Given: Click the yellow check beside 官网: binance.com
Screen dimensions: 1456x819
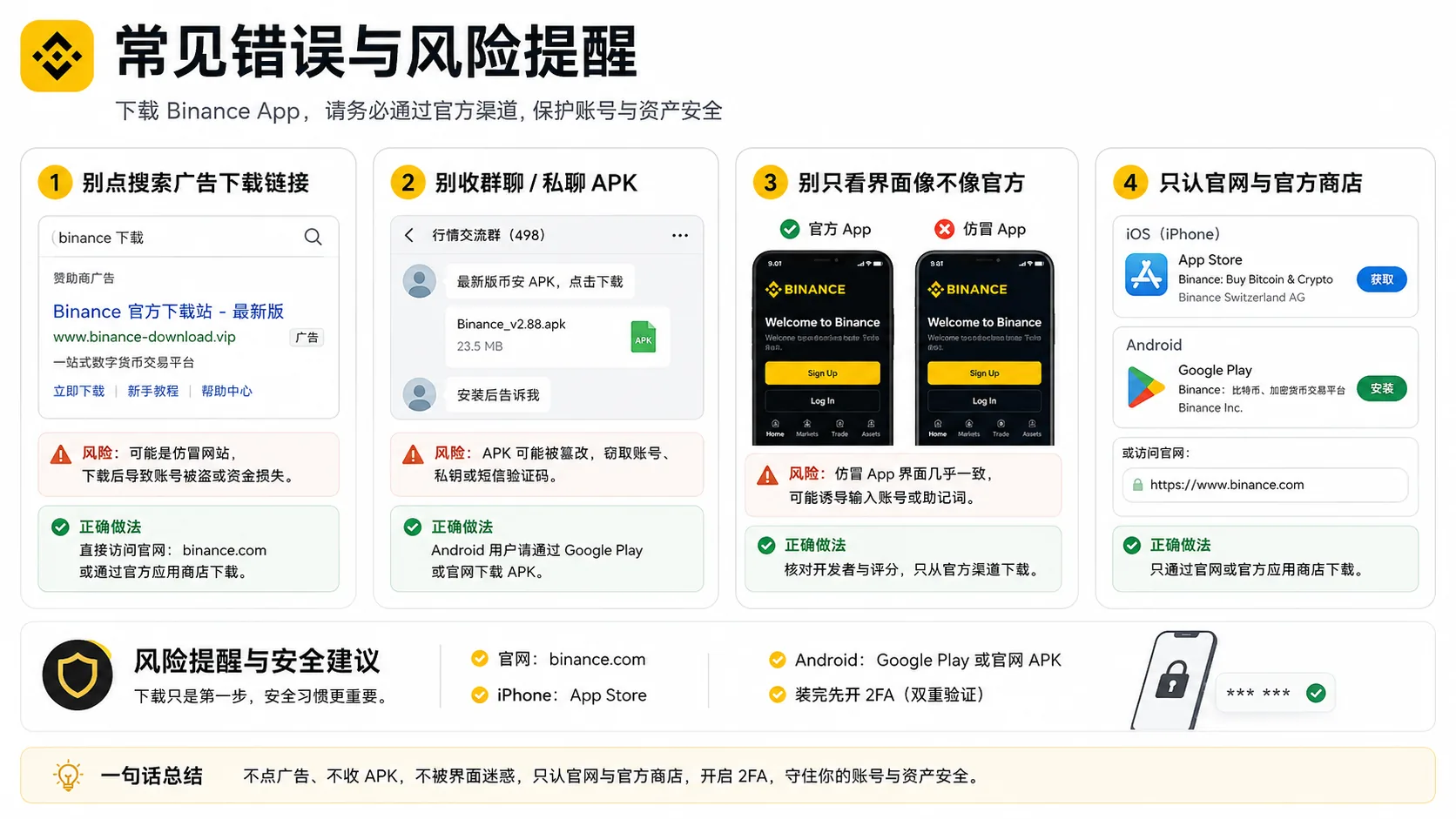Looking at the screenshot, I should point(479,659).
